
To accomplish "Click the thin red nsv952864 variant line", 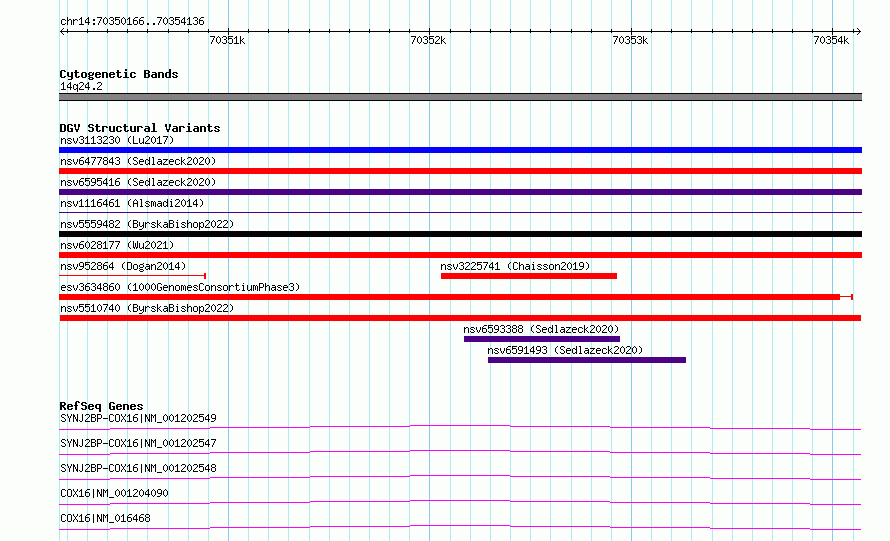I will click(x=132, y=276).
